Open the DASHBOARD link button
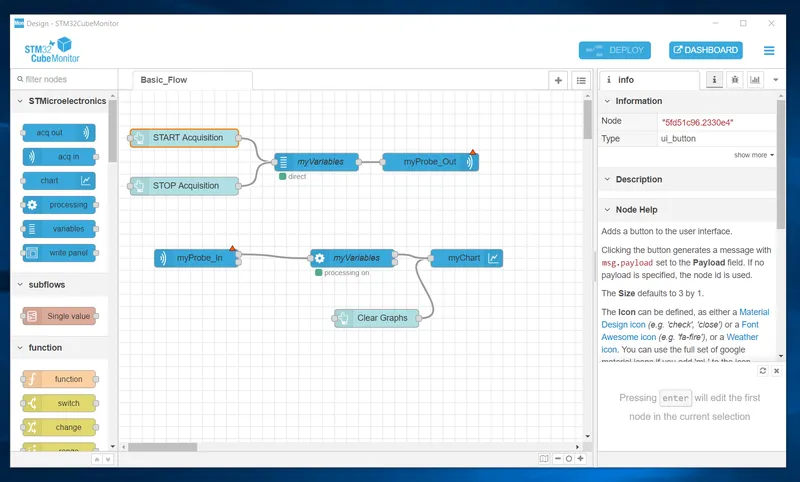The image size is (800, 482). click(x=705, y=50)
